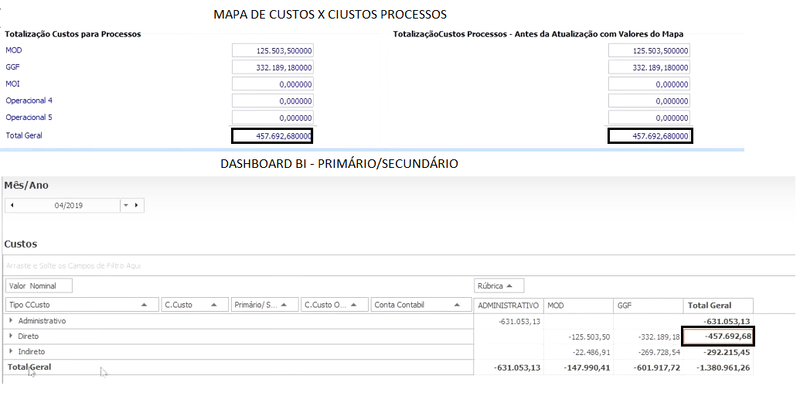Click the 04/2019 date field
Screen dimensions: 800x410
(x=68, y=206)
